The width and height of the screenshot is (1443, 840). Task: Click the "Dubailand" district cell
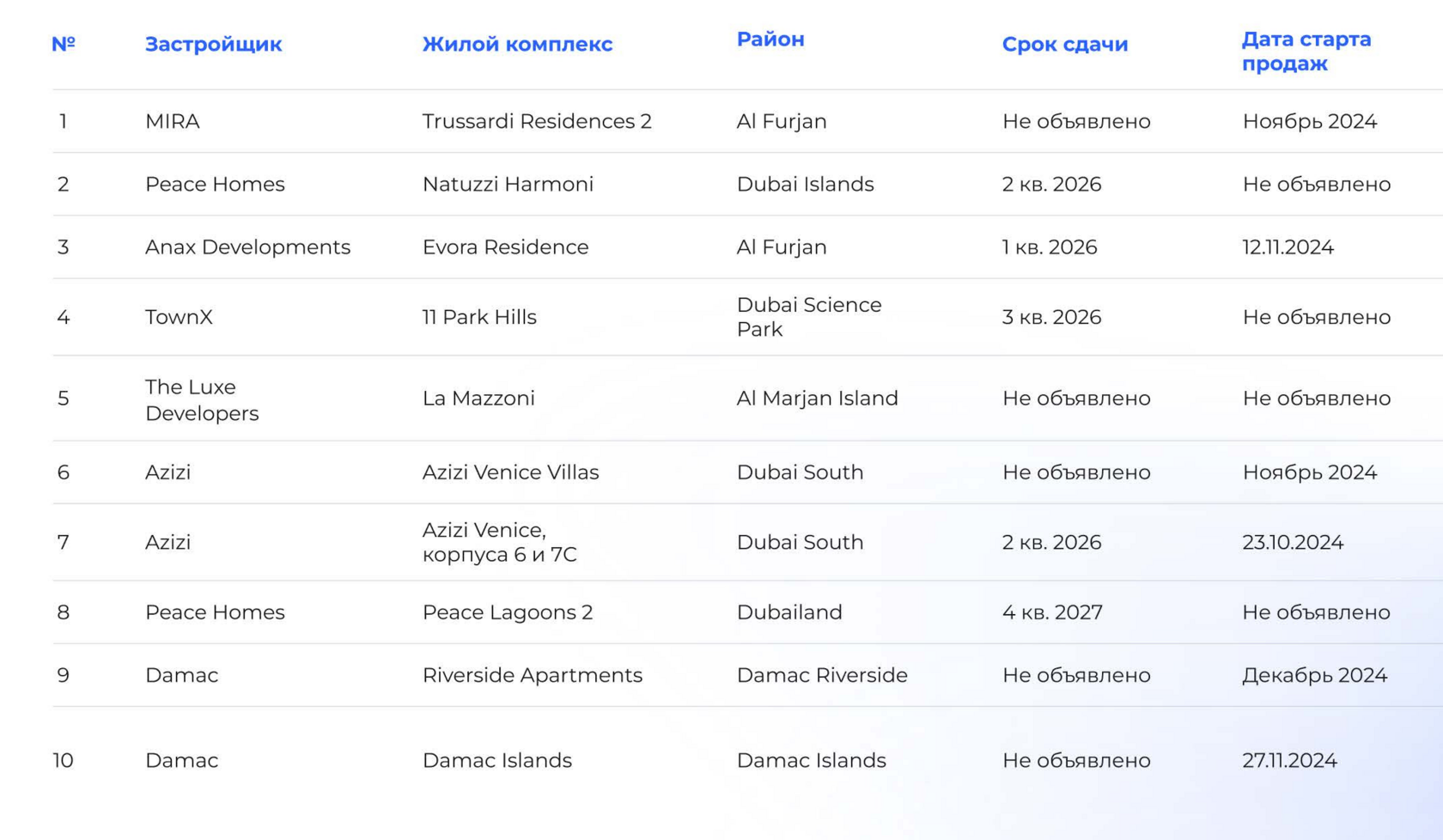(x=789, y=612)
